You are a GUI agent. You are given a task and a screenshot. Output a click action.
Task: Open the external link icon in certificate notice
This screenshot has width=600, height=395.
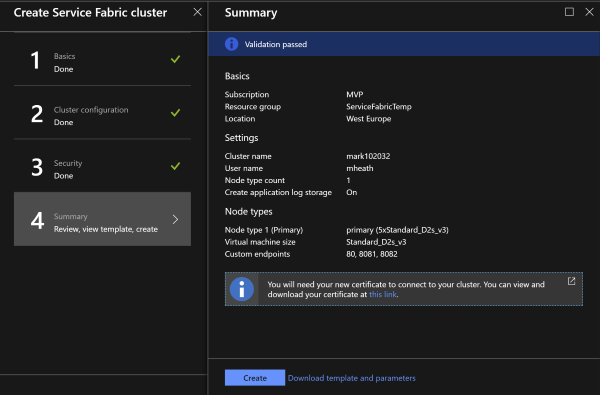coord(571,281)
